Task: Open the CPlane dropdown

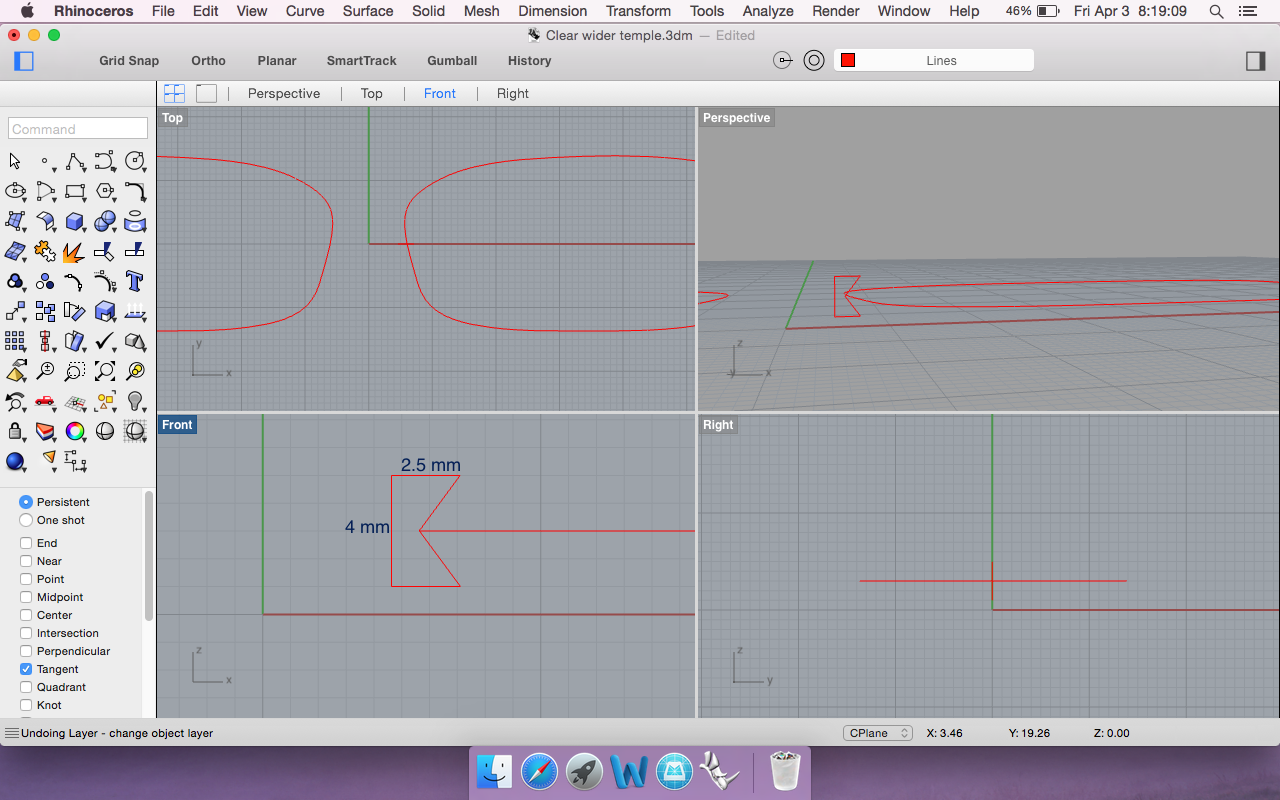Action: [x=877, y=733]
